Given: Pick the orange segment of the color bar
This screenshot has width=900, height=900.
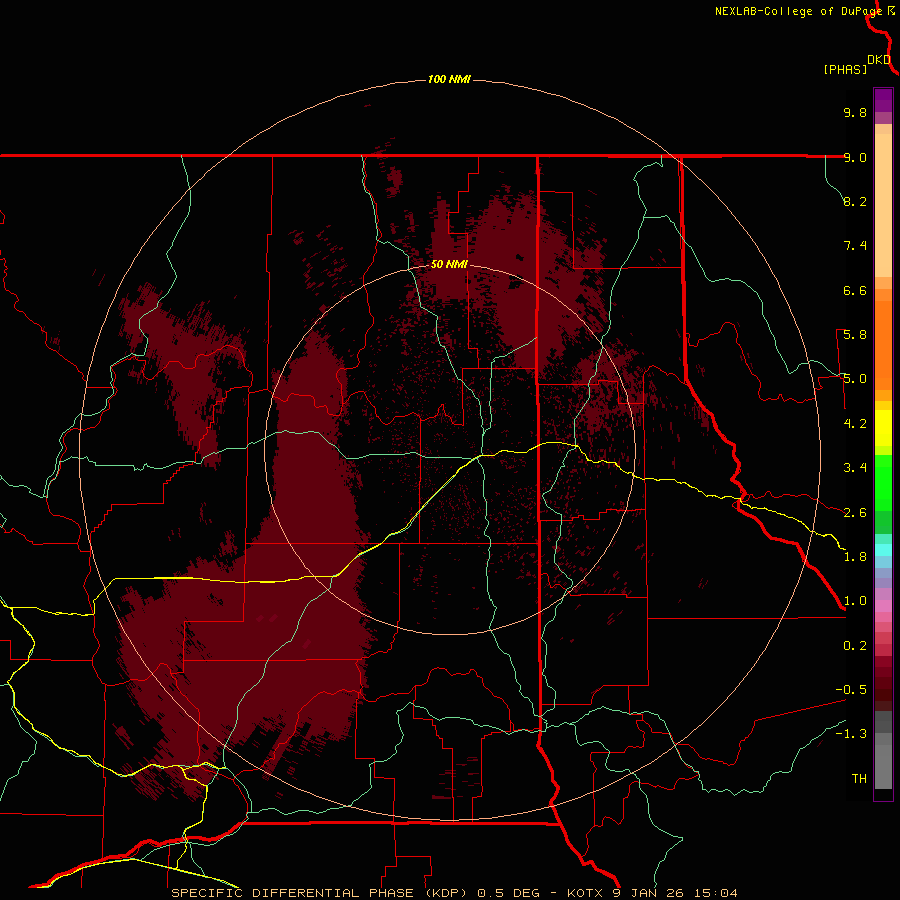Looking at the screenshot, I should click(883, 346).
